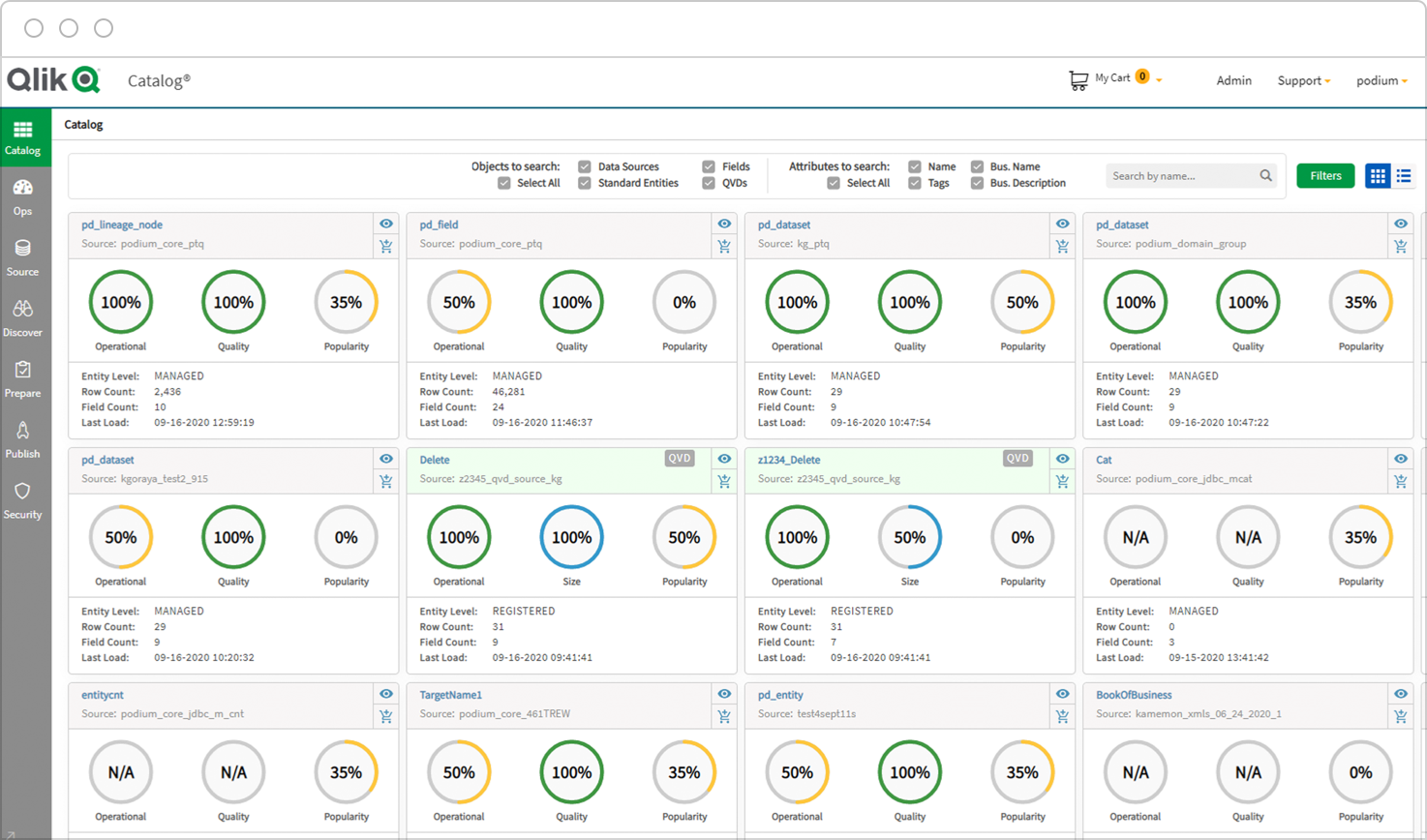
Task: Open the Security shield section
Action: coord(23,501)
